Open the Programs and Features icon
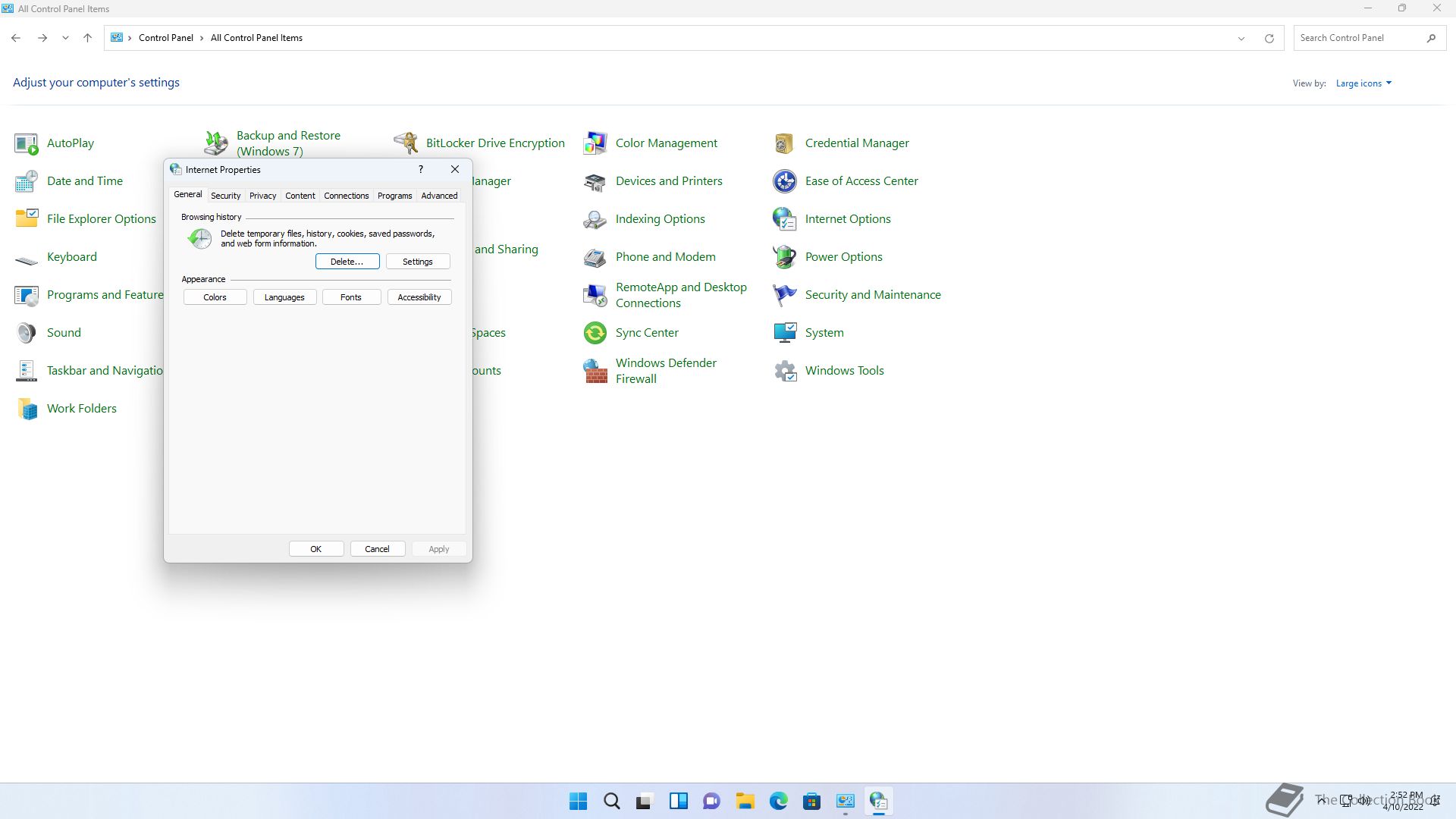The width and height of the screenshot is (1456, 819). pyautogui.click(x=27, y=295)
